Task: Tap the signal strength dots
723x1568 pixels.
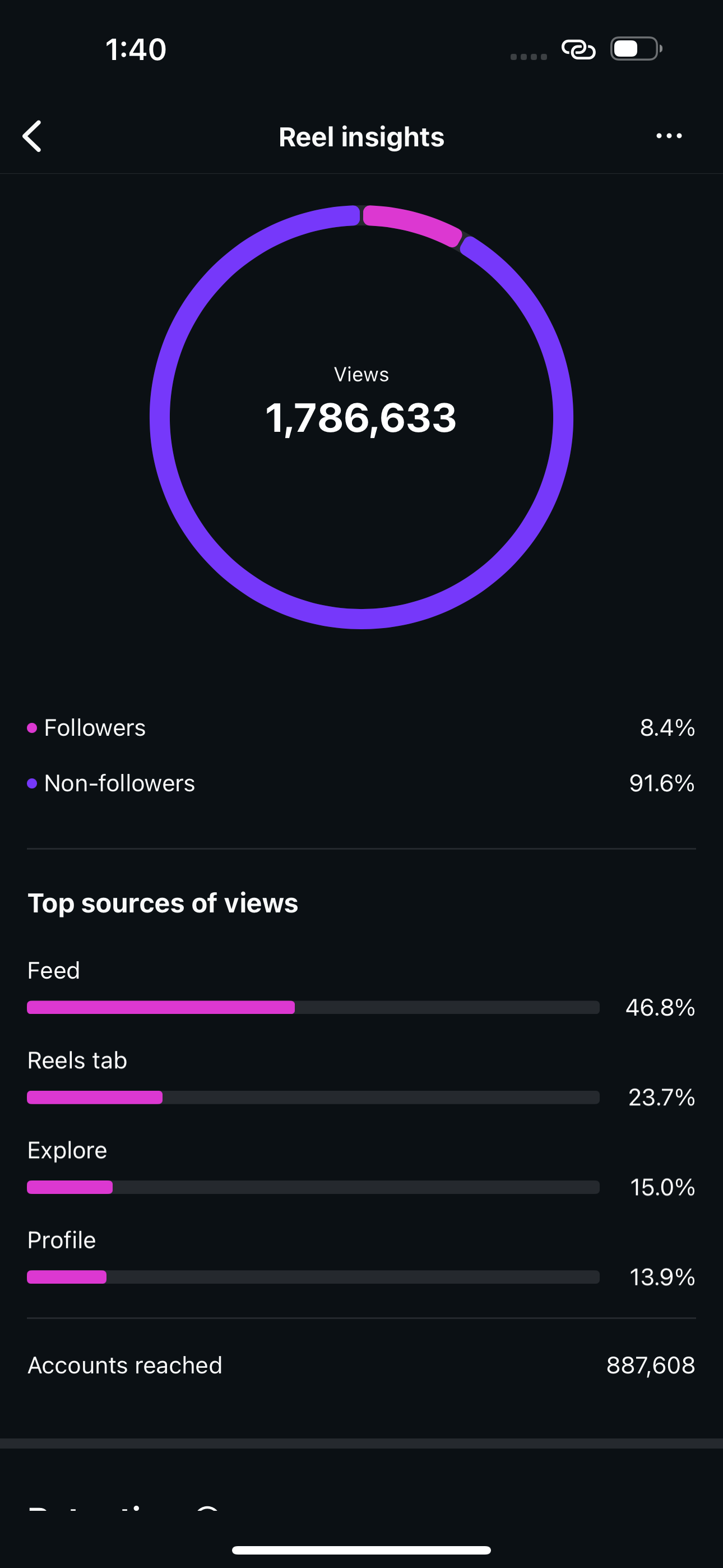Action: point(529,57)
